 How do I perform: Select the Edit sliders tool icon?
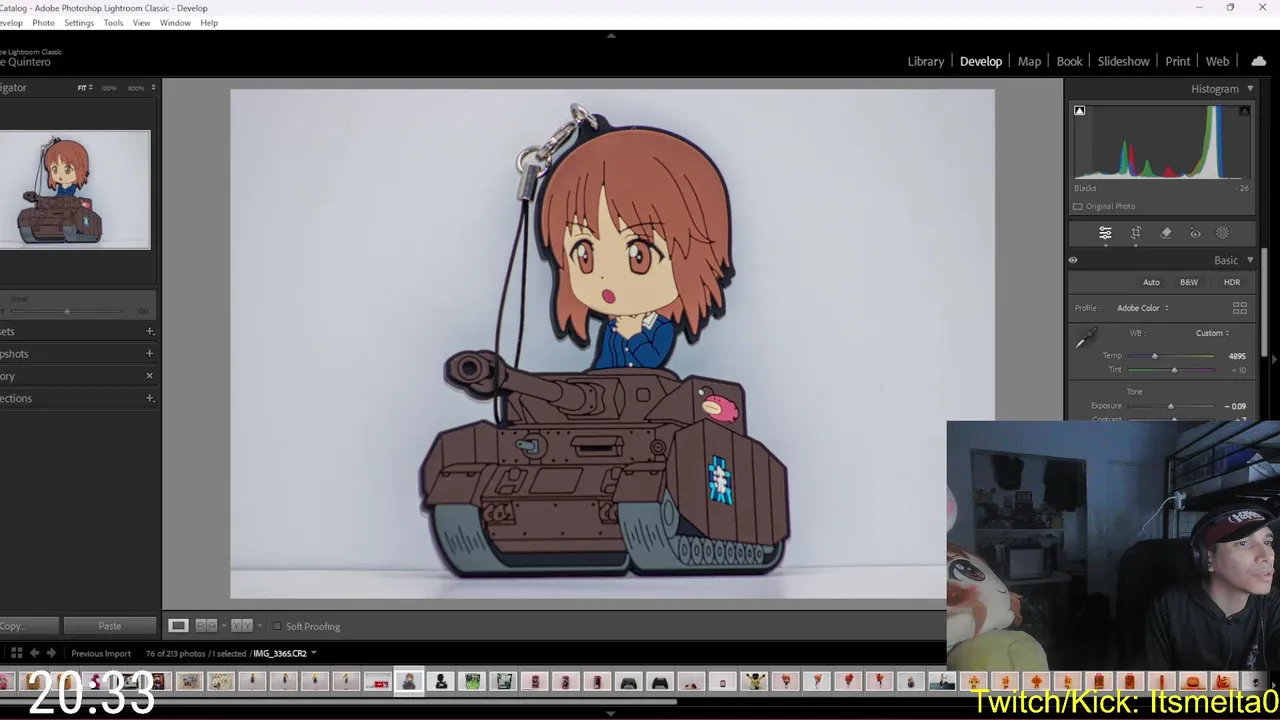point(1105,233)
